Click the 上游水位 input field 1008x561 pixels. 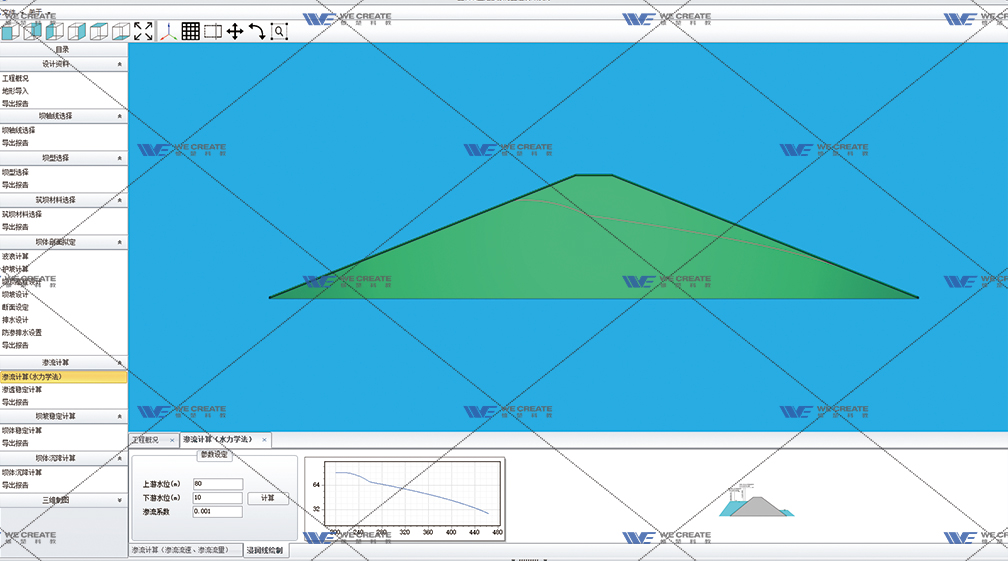click(218, 484)
